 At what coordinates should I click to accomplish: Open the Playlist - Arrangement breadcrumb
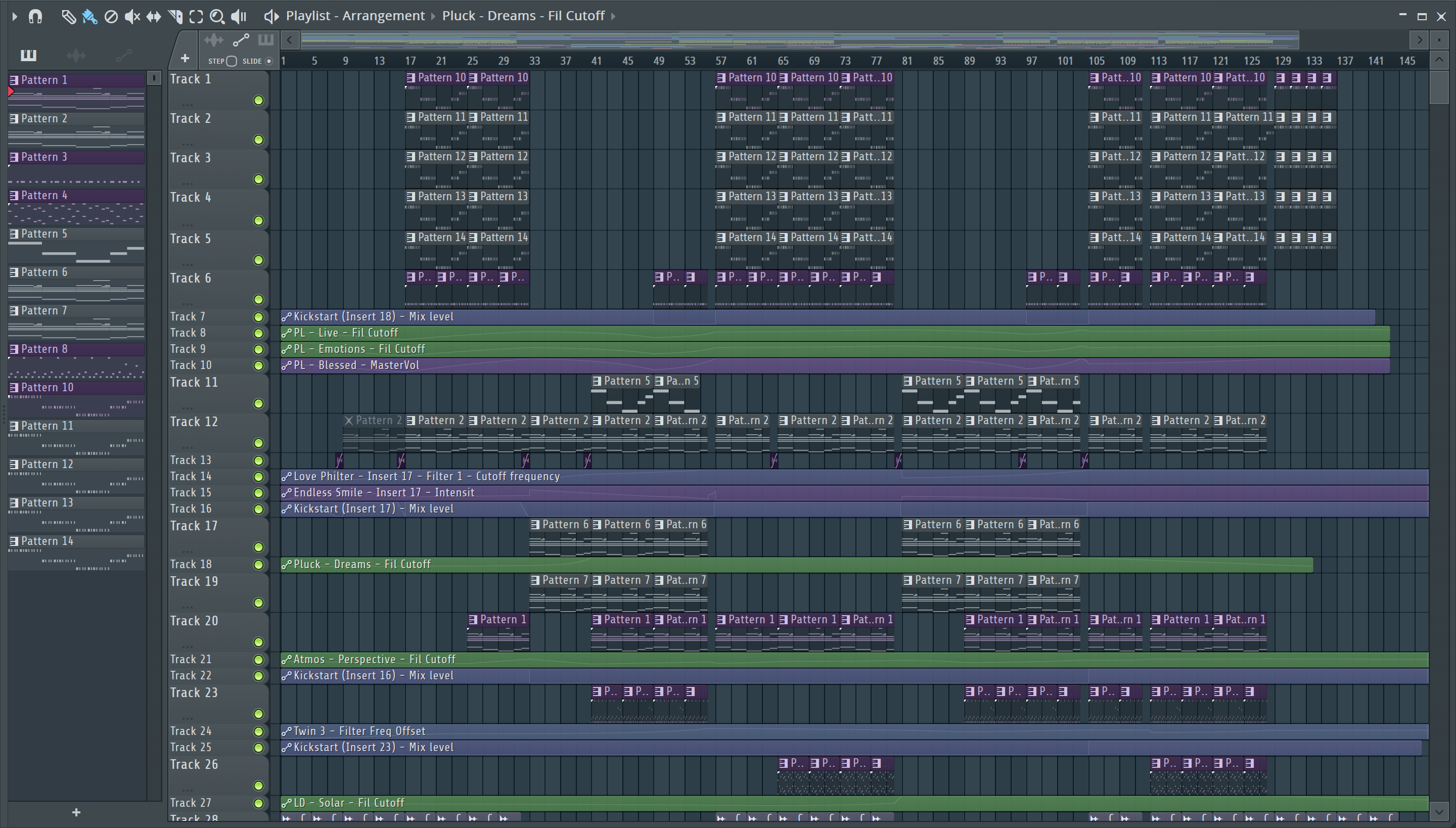tap(355, 16)
